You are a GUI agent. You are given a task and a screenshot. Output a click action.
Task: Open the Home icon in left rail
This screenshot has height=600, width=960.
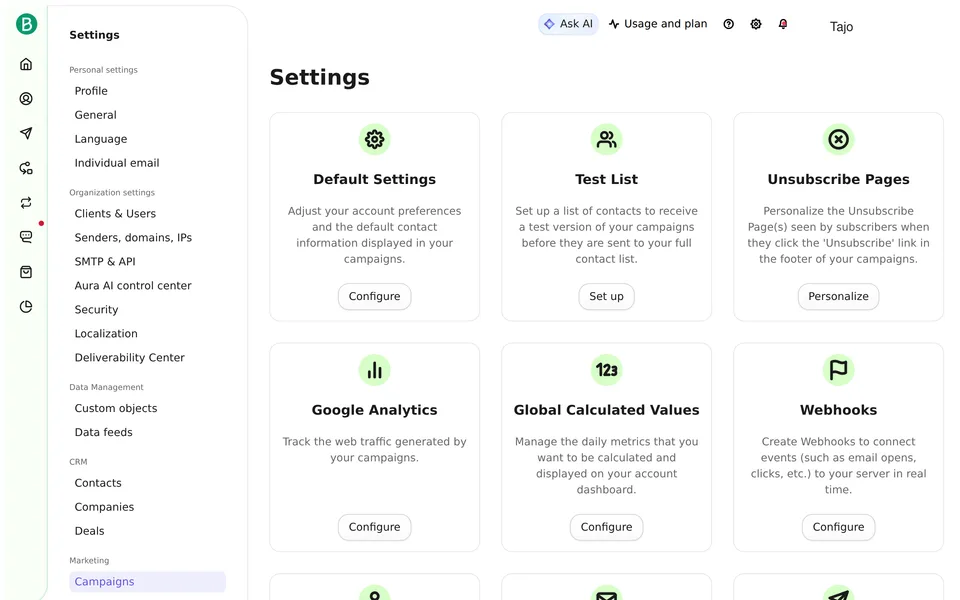(26, 64)
